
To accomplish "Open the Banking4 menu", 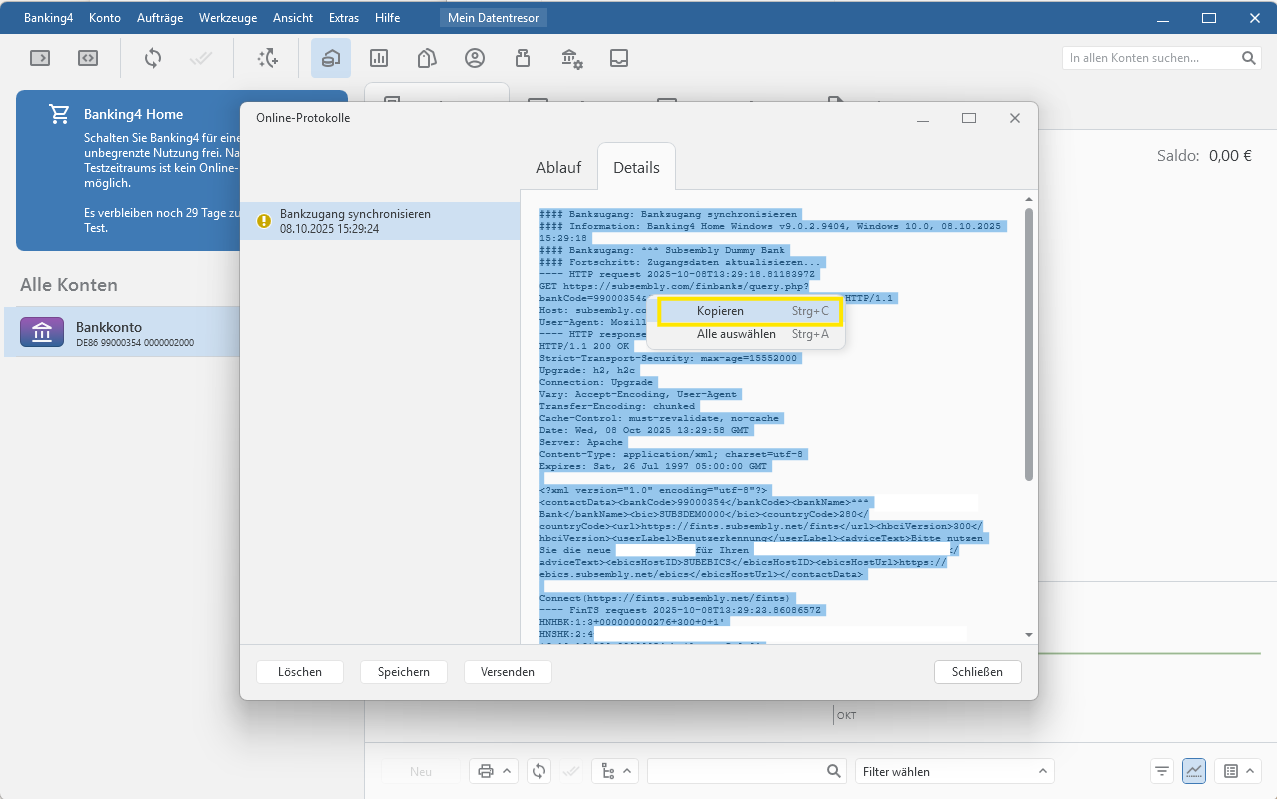I will point(48,18).
